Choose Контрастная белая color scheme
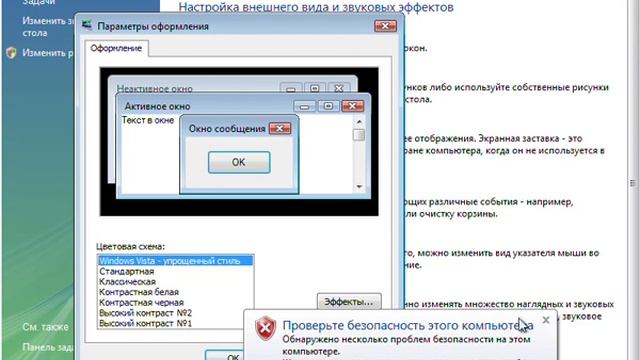 [139, 292]
